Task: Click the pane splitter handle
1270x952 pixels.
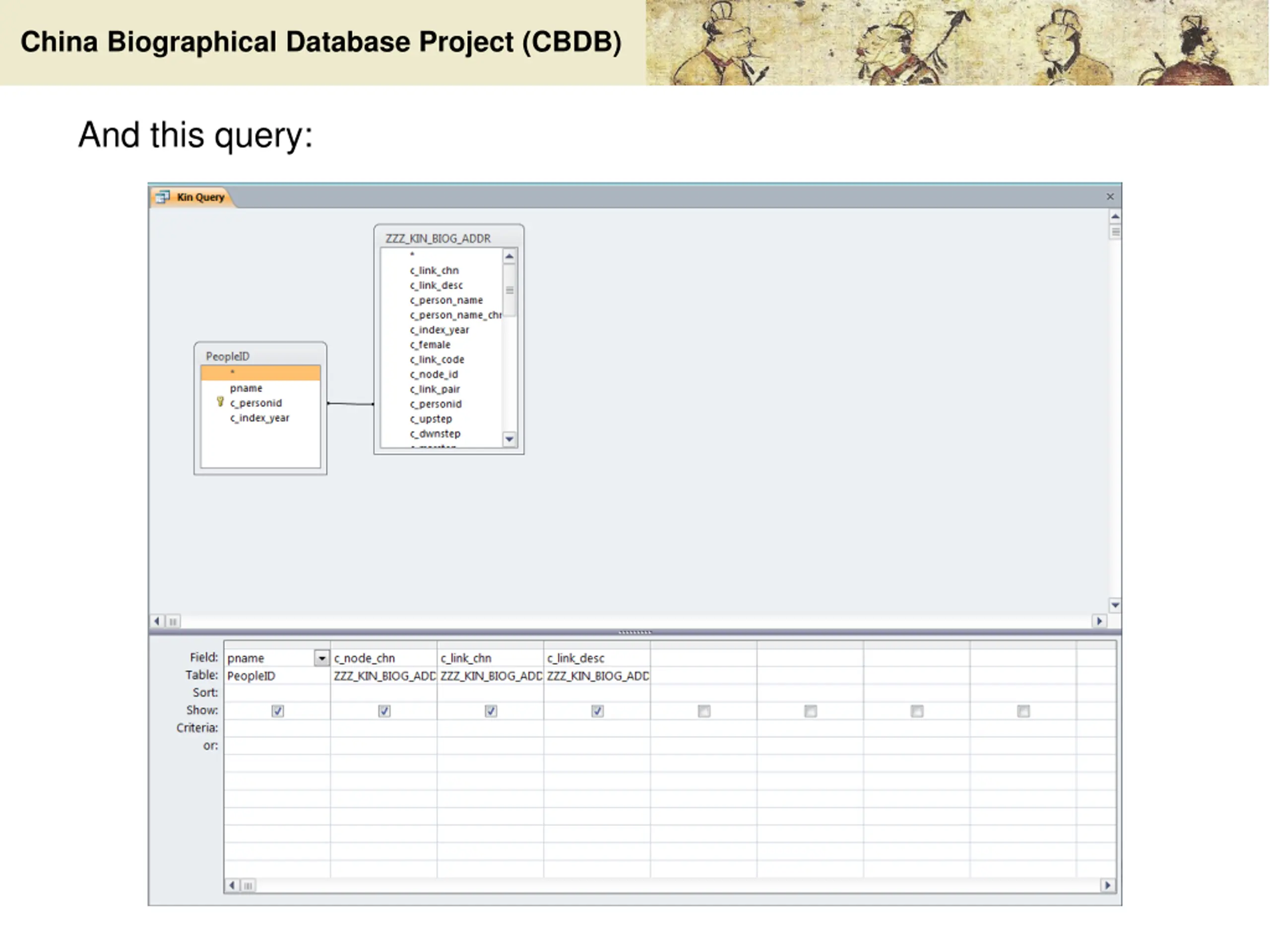Action: 635,632
